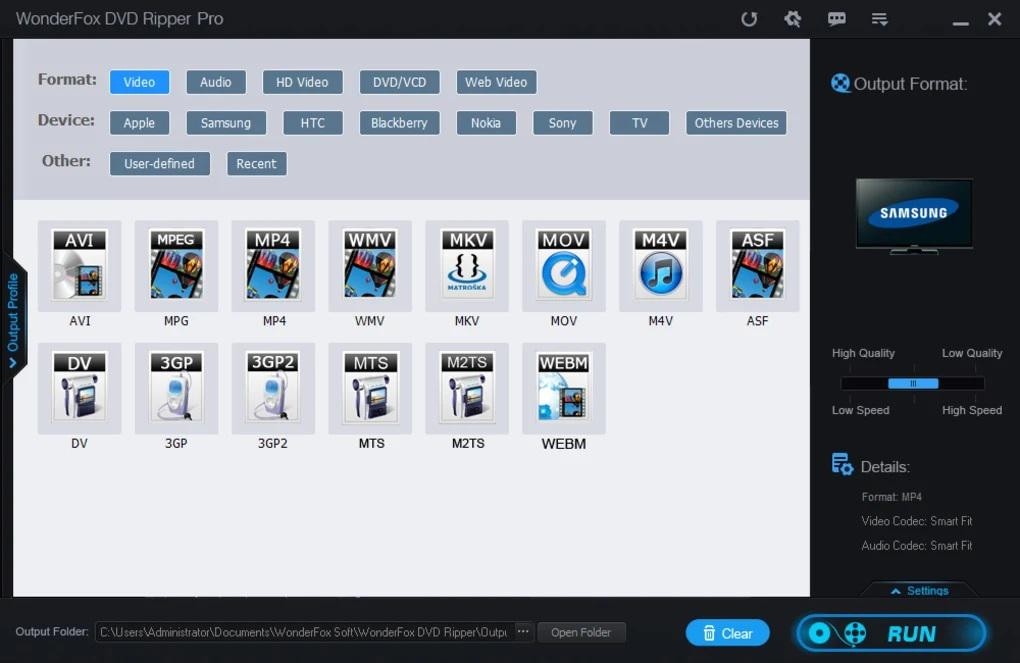Screen dimensions: 1020x663
Task: Click the gear settings icon in title bar
Action: pyautogui.click(x=793, y=19)
